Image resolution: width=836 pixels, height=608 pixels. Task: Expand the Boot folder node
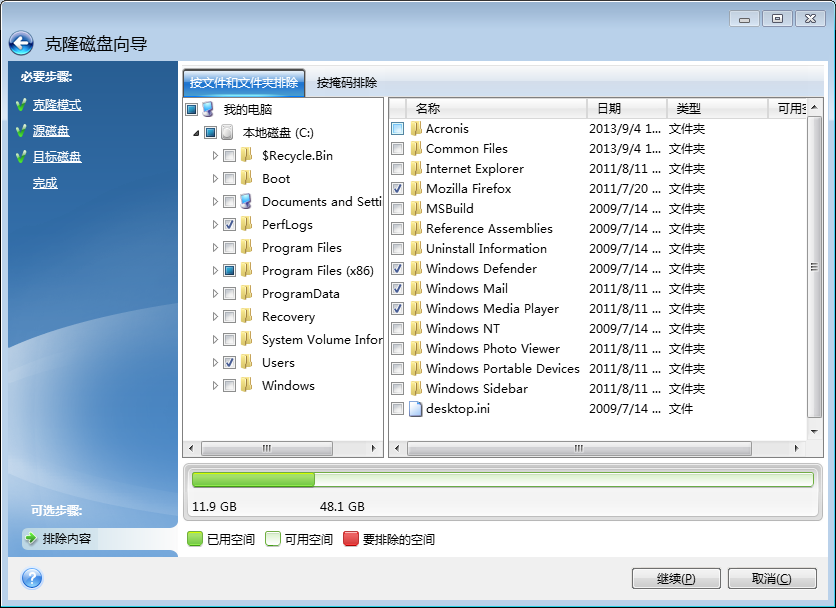[215, 179]
